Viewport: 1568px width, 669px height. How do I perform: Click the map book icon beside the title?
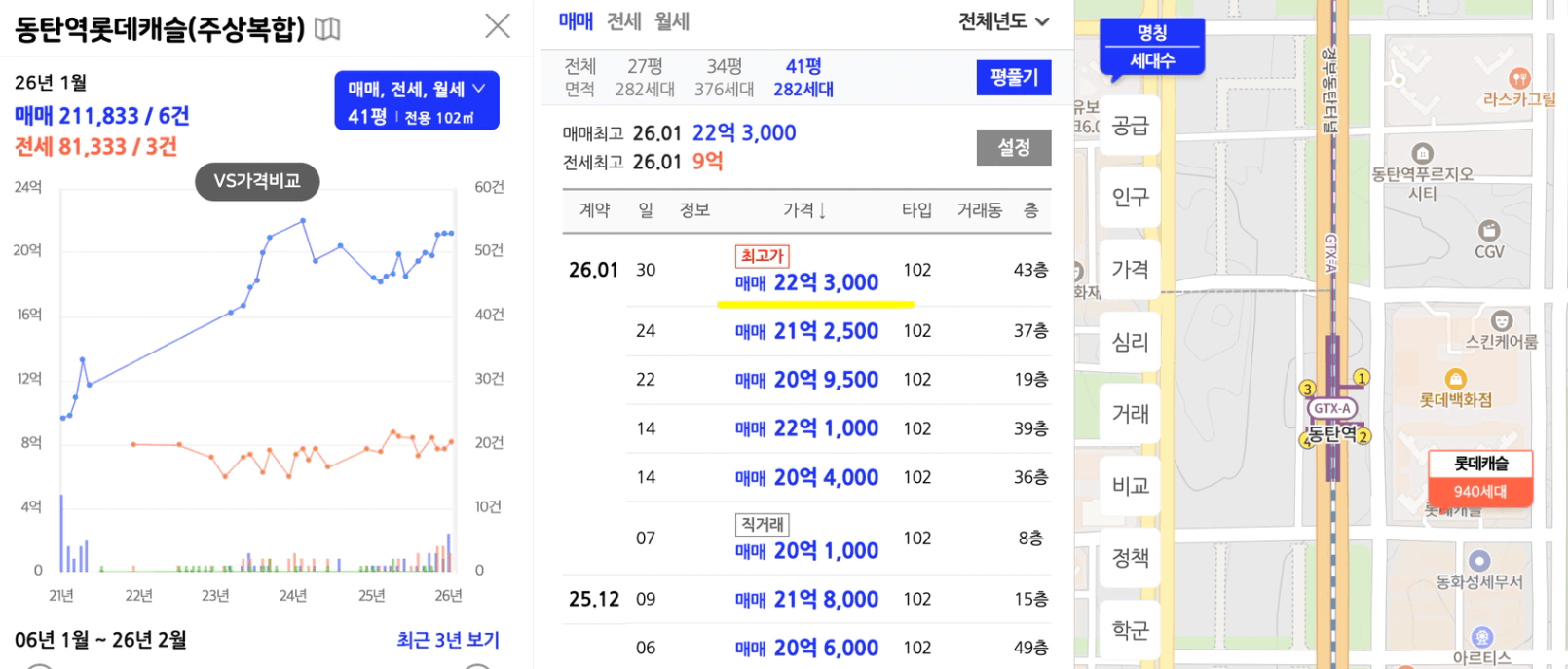click(x=327, y=29)
